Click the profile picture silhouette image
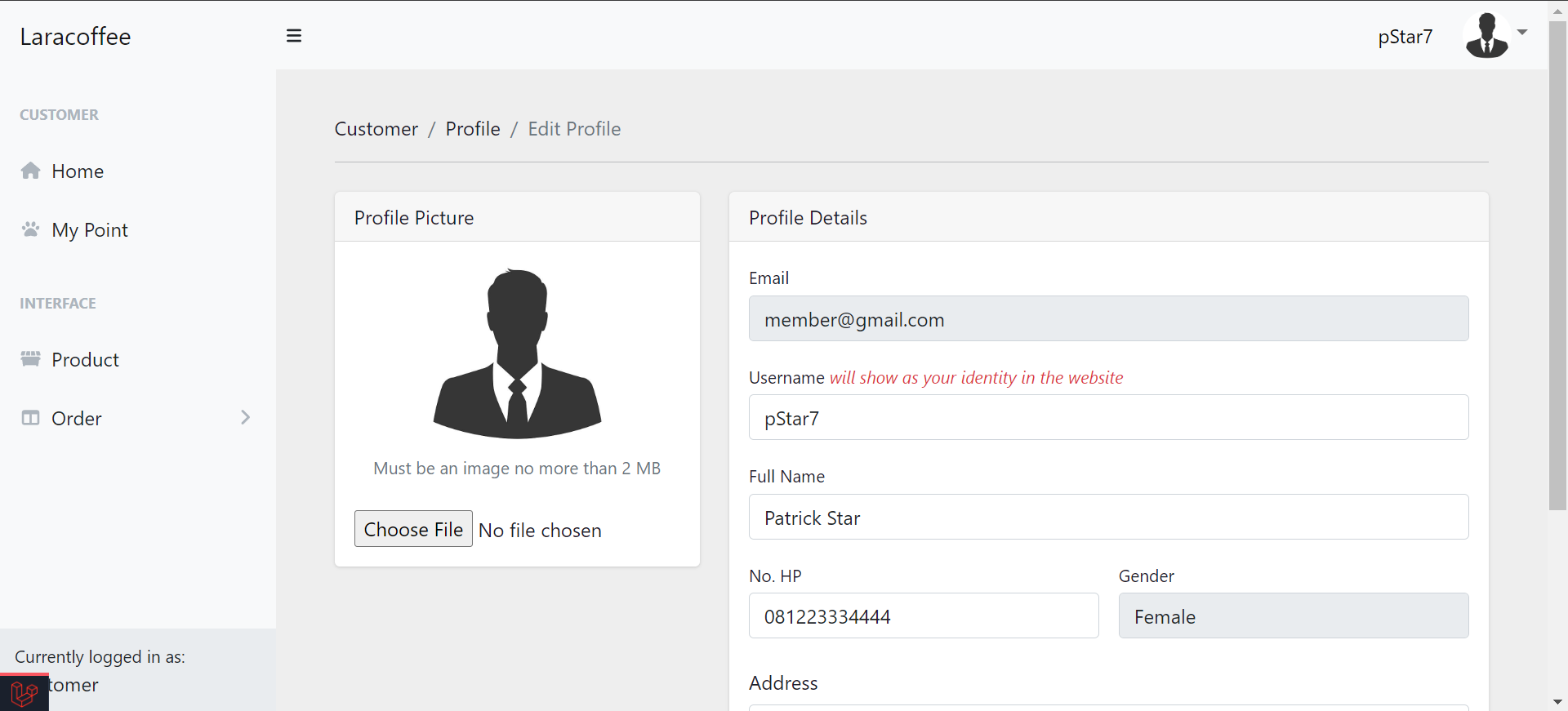The height and width of the screenshot is (711, 1568). click(x=517, y=353)
